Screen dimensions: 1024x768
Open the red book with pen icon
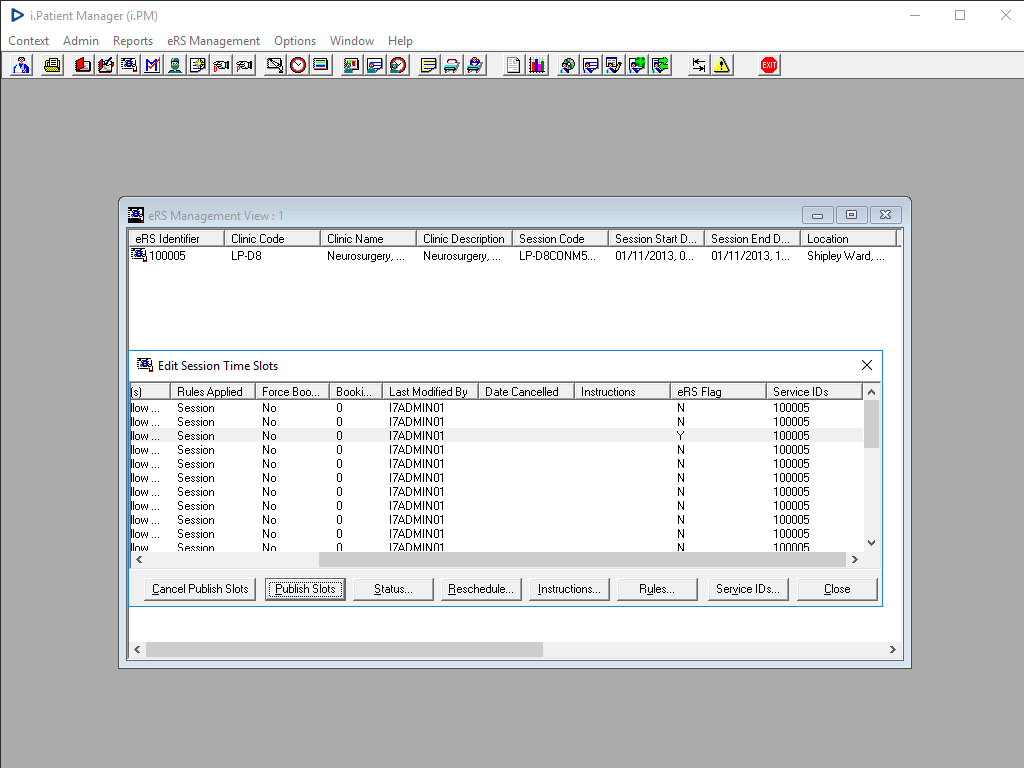click(106, 65)
